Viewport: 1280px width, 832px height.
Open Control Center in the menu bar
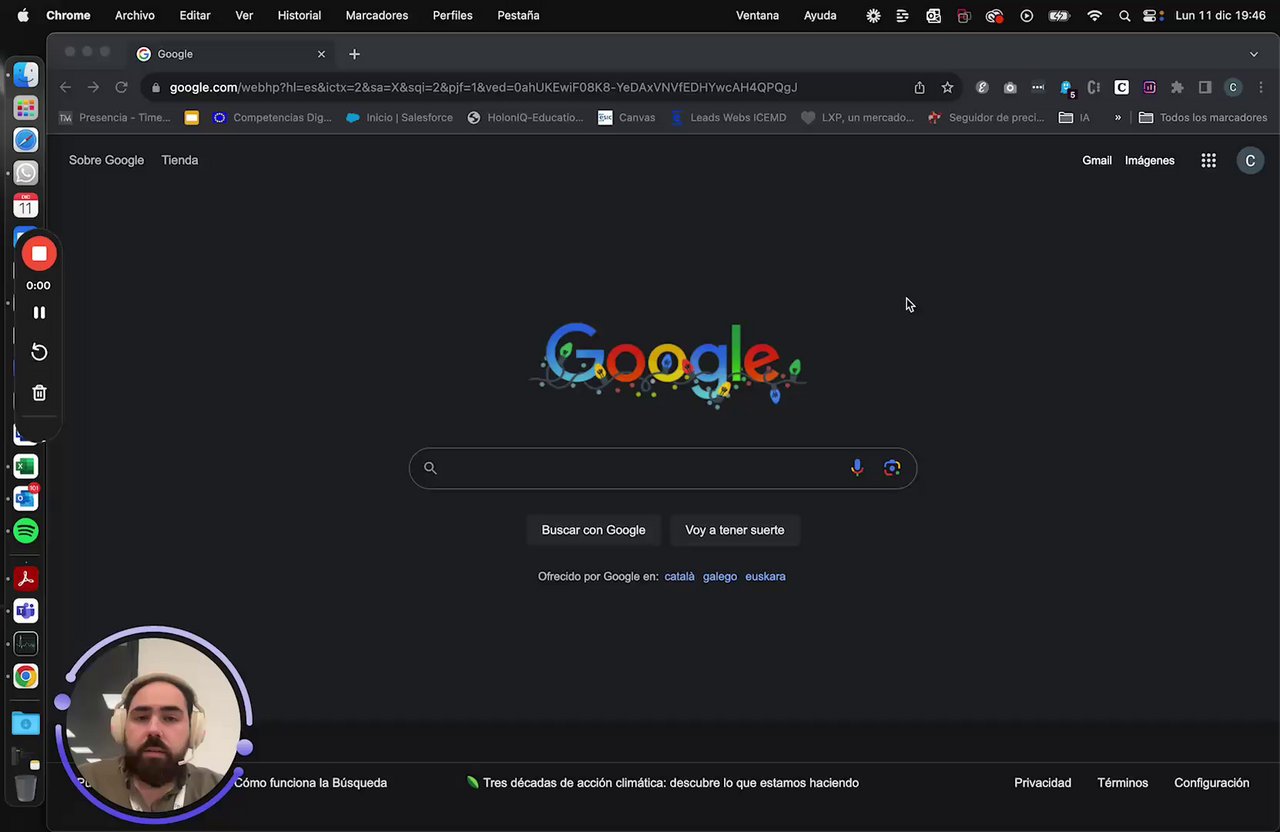click(1152, 15)
